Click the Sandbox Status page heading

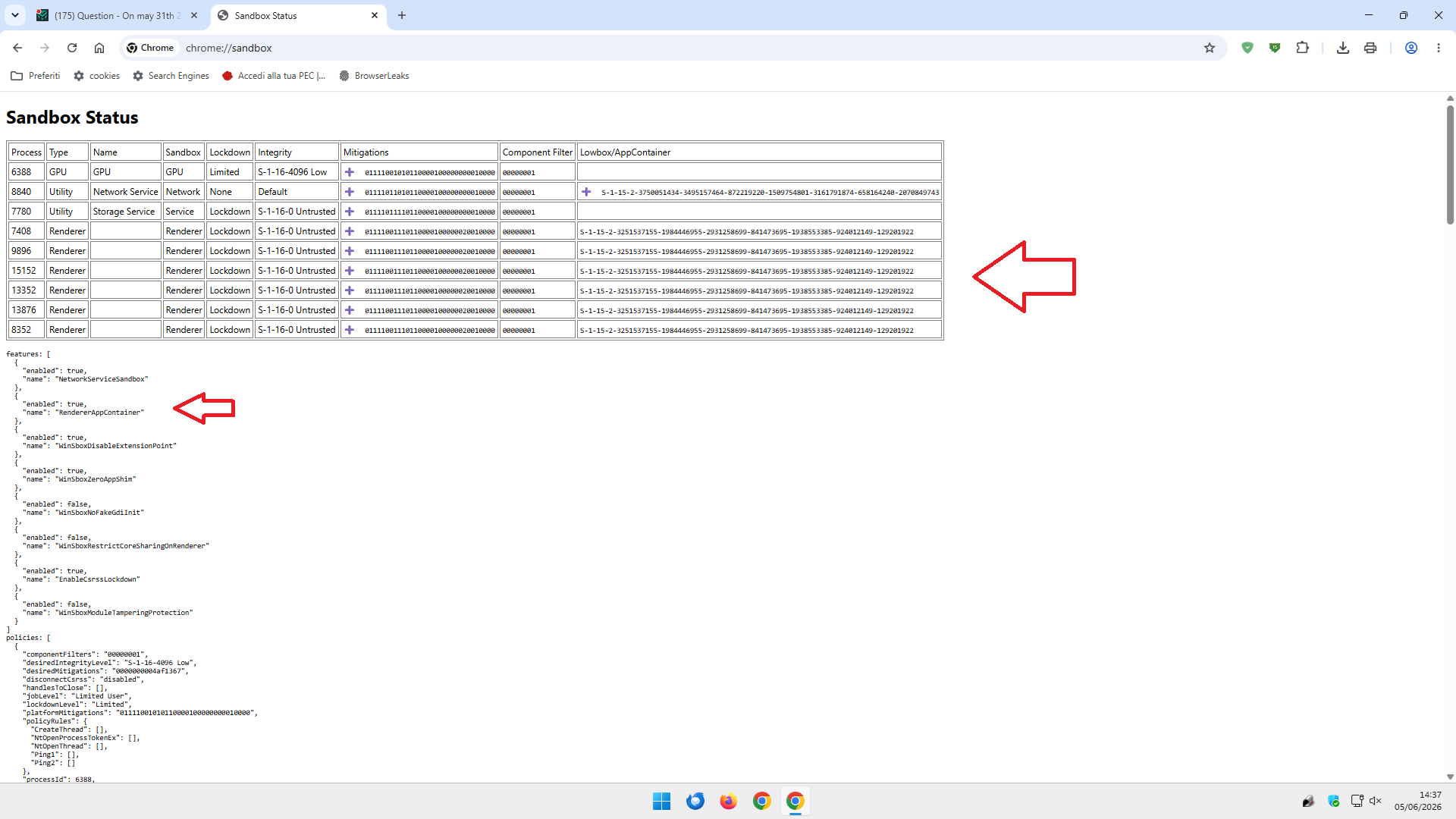pos(72,118)
